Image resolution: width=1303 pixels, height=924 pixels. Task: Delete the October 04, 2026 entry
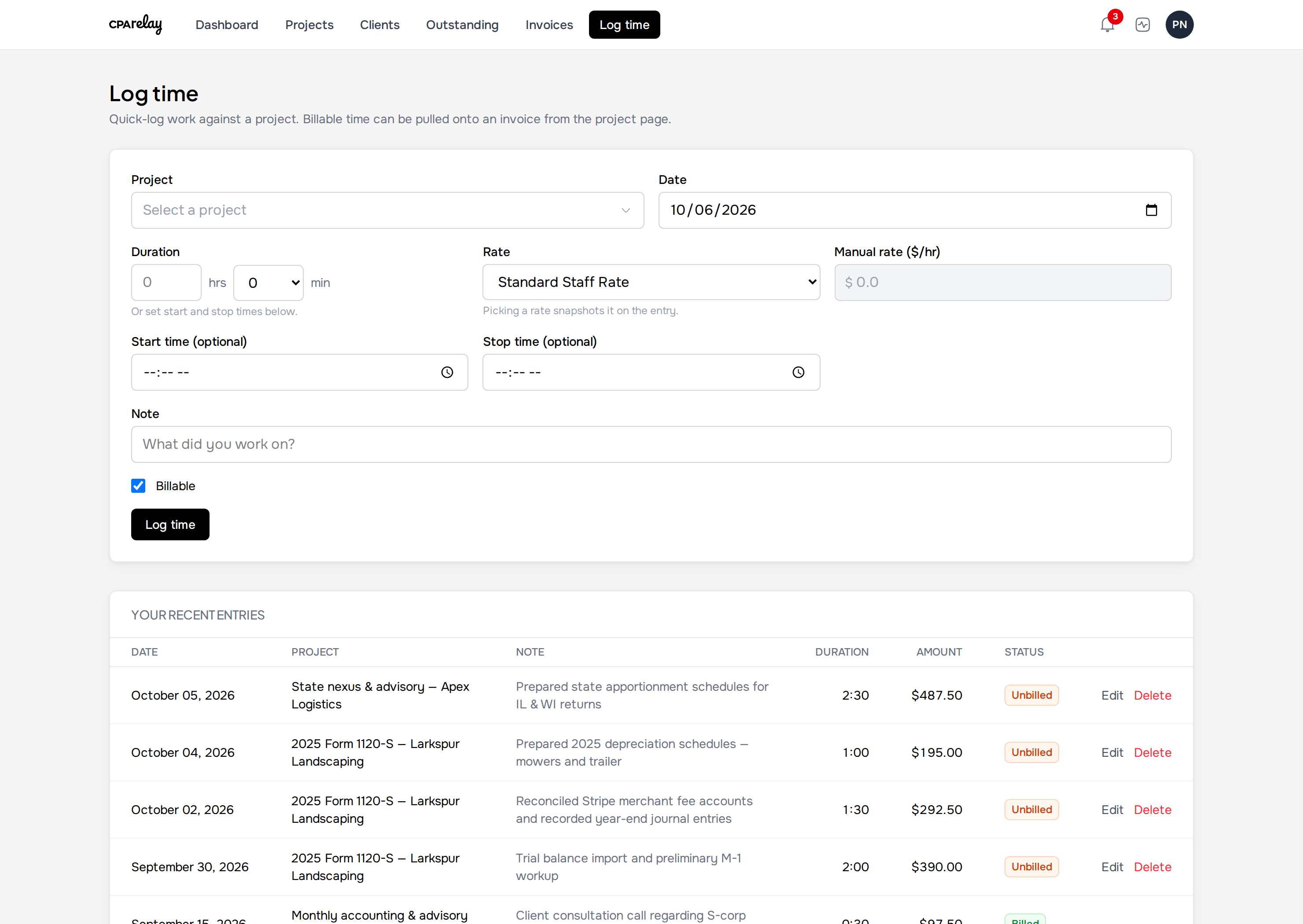pyautogui.click(x=1152, y=752)
